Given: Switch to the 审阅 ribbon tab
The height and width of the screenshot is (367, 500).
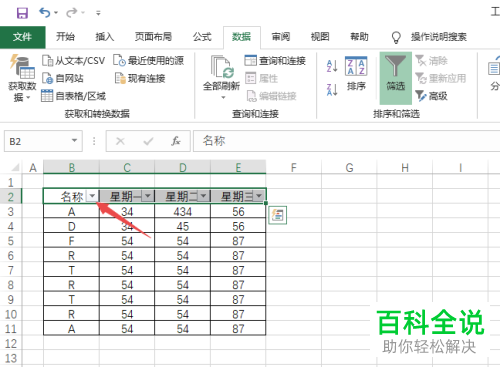Looking at the screenshot, I should click(x=281, y=37).
